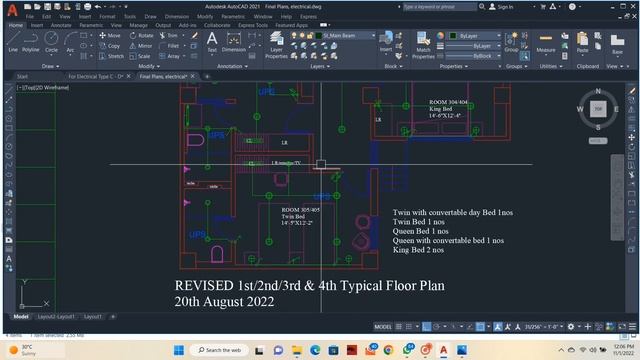Click the Copy tool in Modify panel

coord(110,46)
